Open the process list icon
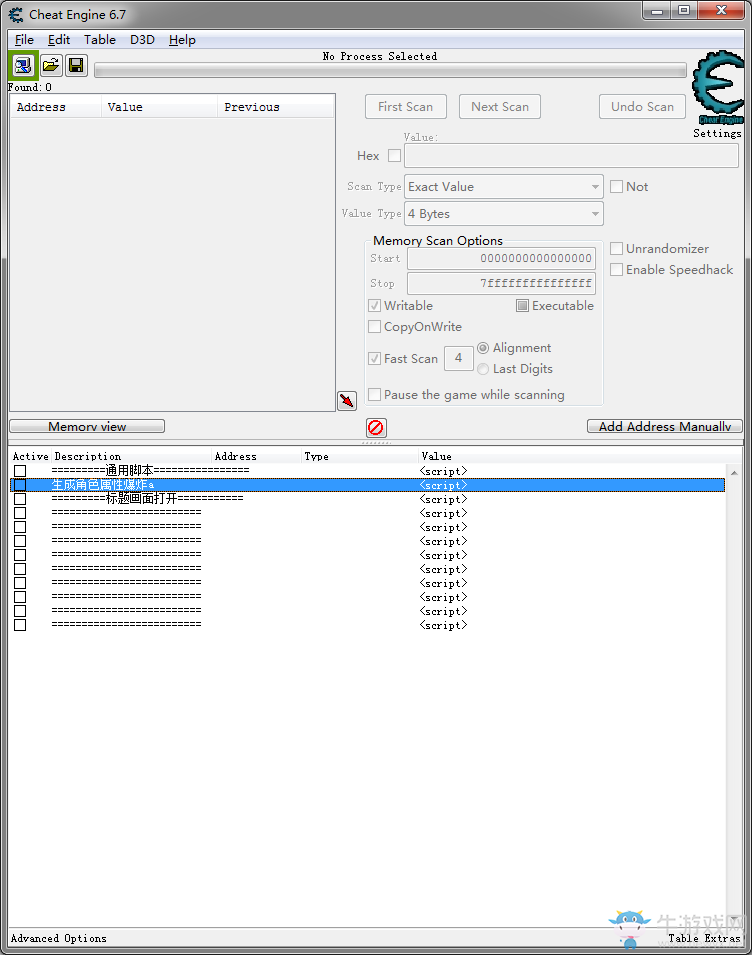 (23, 65)
